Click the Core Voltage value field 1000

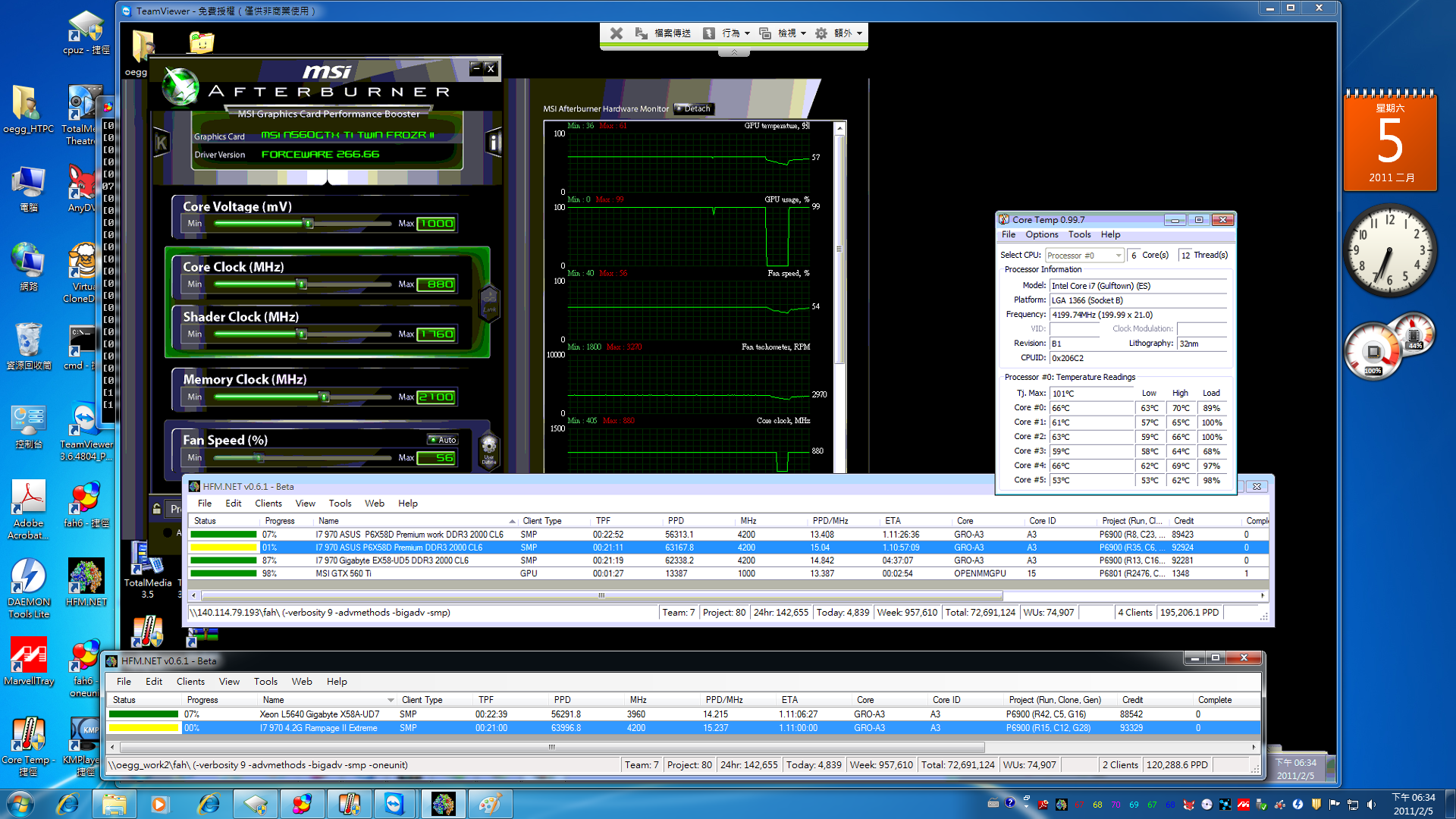436,224
